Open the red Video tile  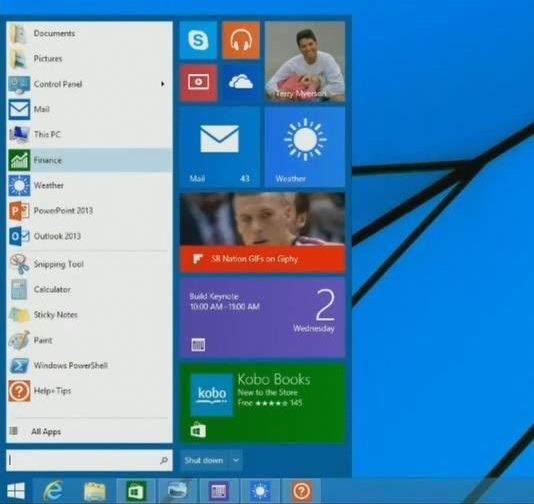[198, 83]
